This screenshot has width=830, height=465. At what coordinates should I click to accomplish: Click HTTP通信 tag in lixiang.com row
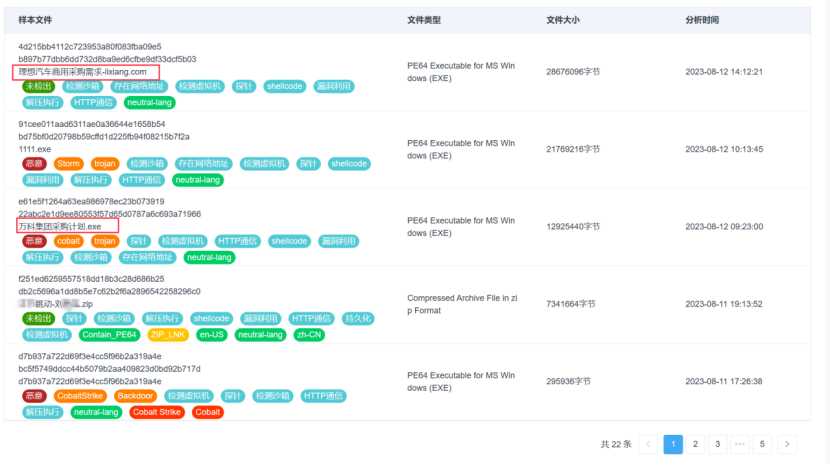(93, 103)
